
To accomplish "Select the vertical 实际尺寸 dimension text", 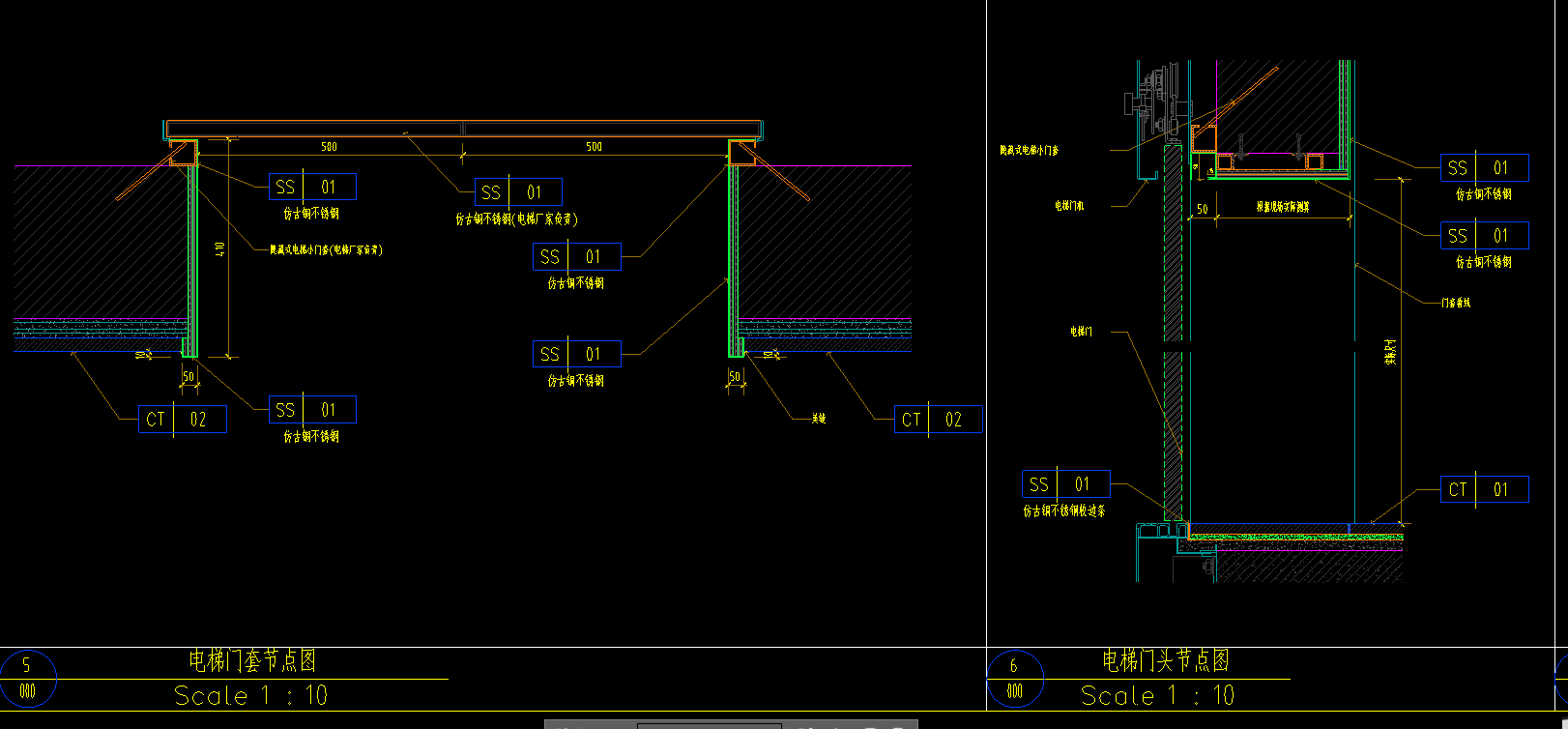I will click(x=1390, y=351).
